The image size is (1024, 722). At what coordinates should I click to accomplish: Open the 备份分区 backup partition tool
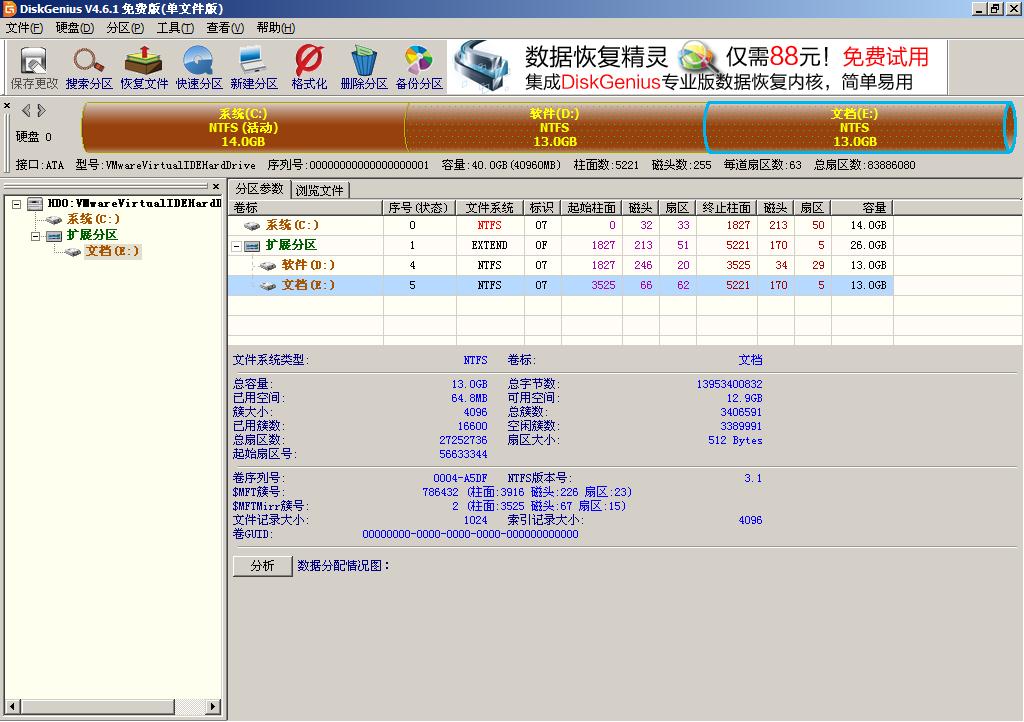coord(419,68)
